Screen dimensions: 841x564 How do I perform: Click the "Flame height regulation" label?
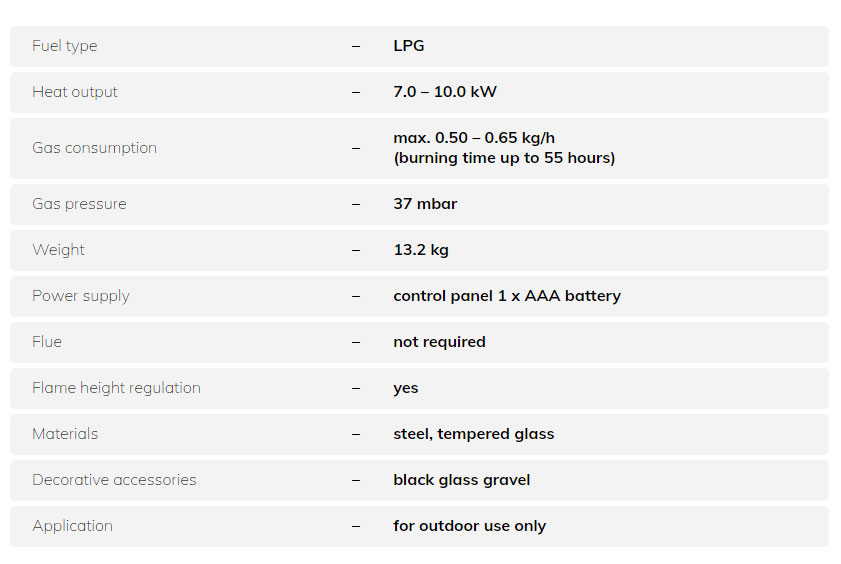(x=116, y=388)
